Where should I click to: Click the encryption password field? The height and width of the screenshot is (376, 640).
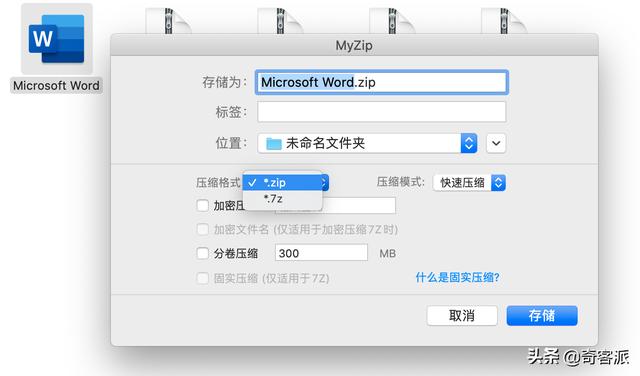[x=359, y=205]
